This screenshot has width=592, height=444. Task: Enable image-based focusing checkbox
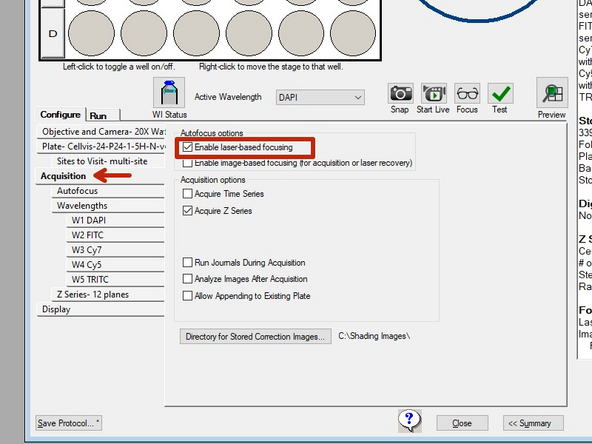[188, 163]
